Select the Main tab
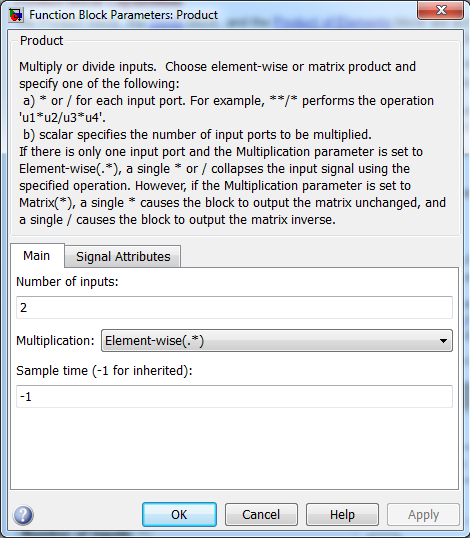 tap(37, 256)
